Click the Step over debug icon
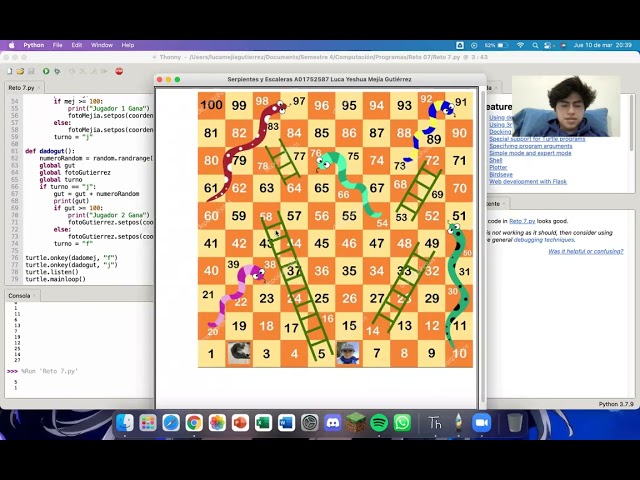 [72, 71]
